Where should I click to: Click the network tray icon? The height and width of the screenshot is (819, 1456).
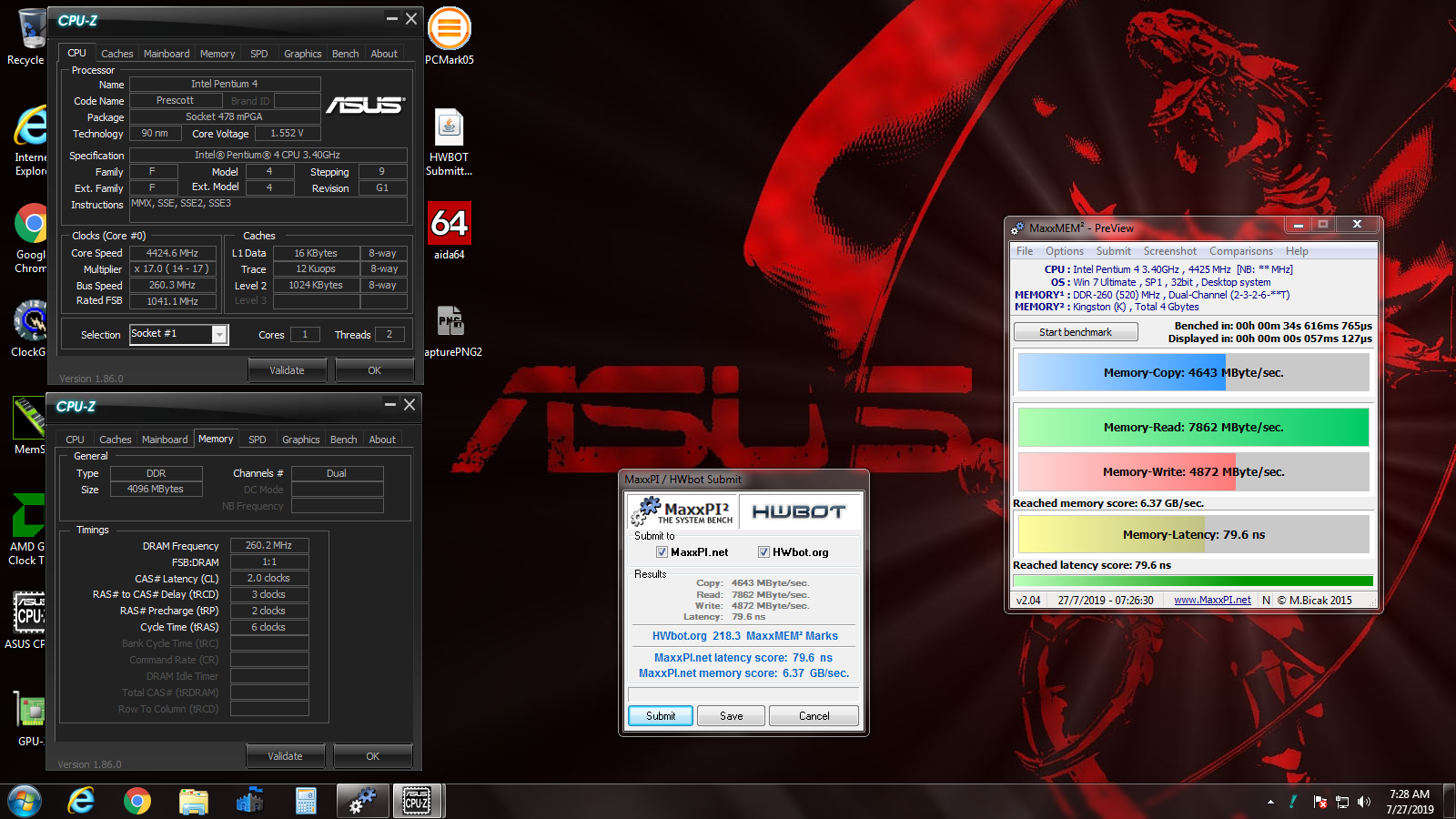coord(1341,802)
